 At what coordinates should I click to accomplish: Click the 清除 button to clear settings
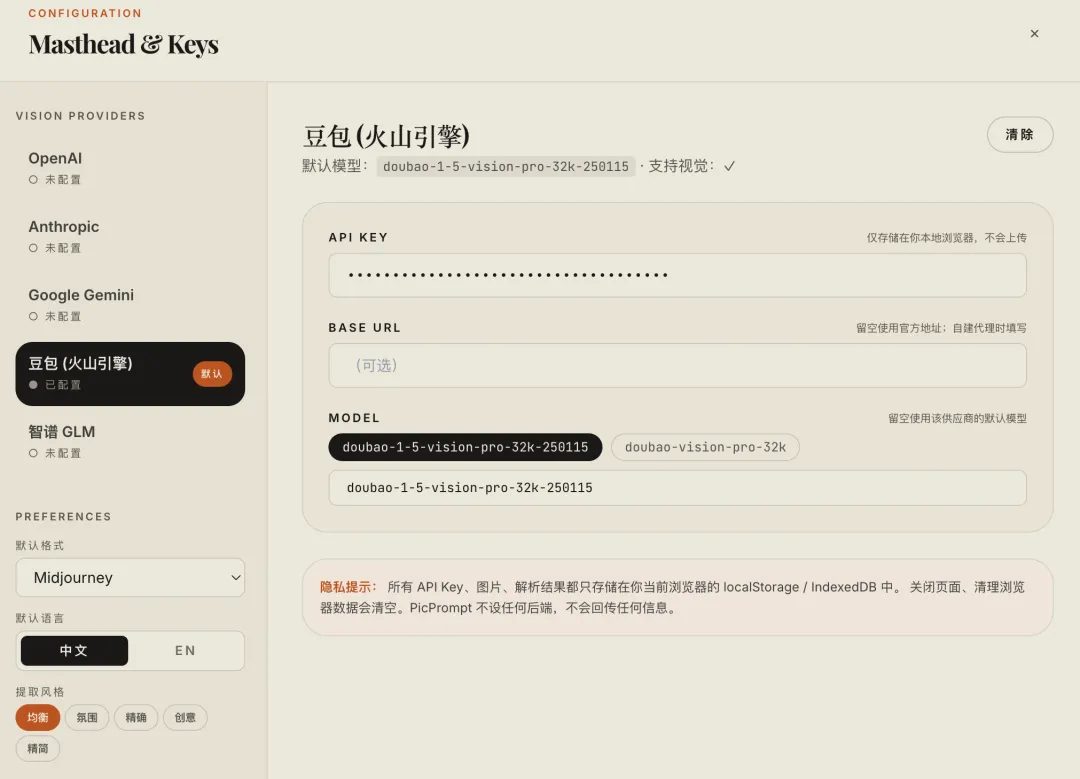click(1019, 134)
